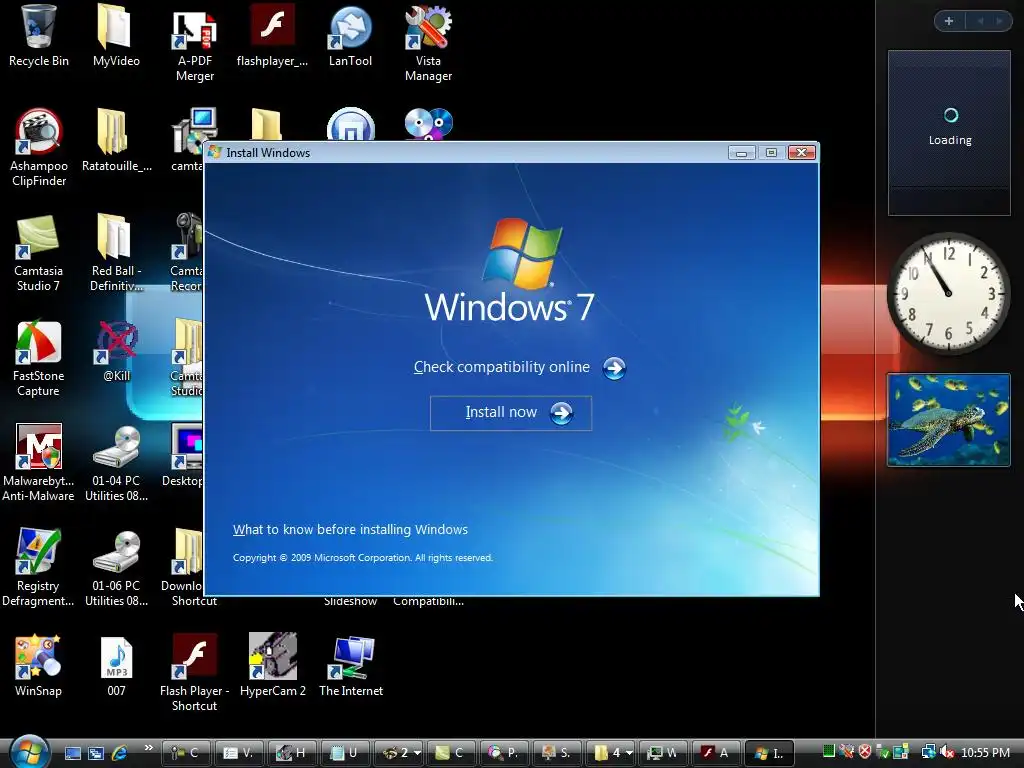The image size is (1024, 768).
Task: Switch to the 'S.' taskbar button
Action: coord(557,753)
